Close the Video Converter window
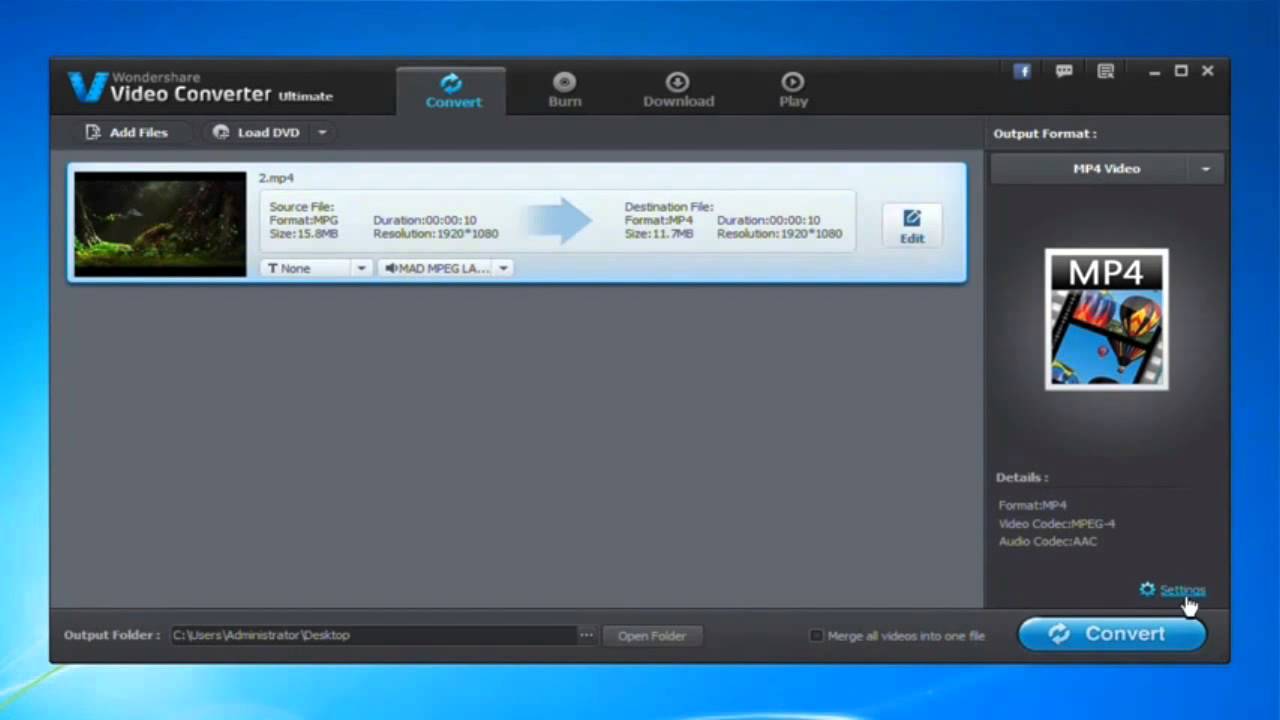Viewport: 1280px width, 720px height. point(1208,71)
